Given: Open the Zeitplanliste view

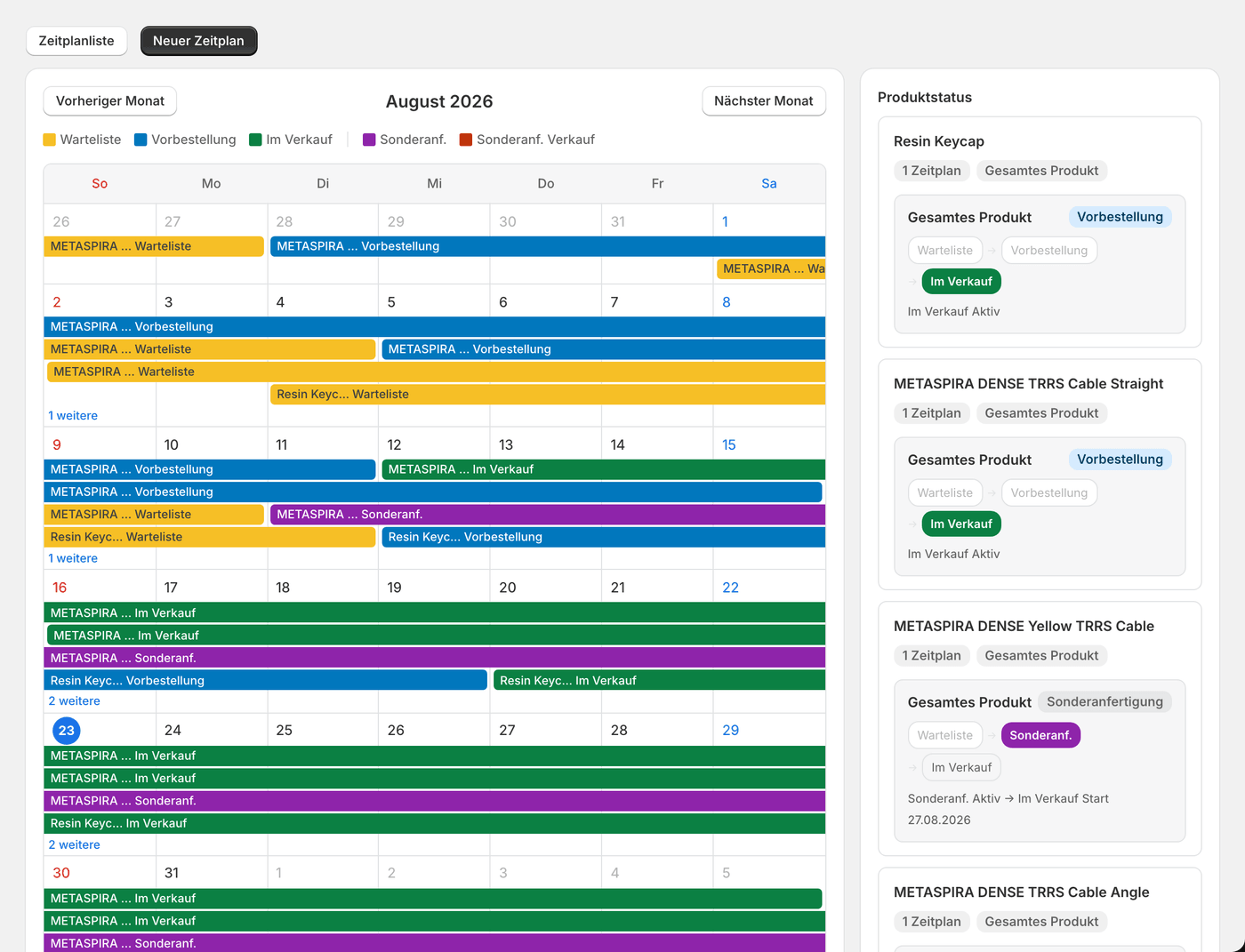Looking at the screenshot, I should (76, 41).
